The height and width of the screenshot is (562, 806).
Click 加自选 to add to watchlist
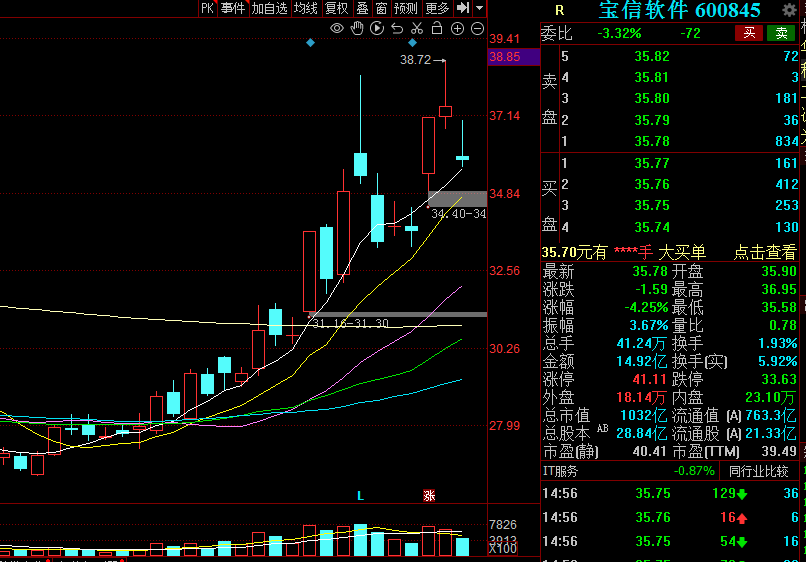(x=269, y=8)
